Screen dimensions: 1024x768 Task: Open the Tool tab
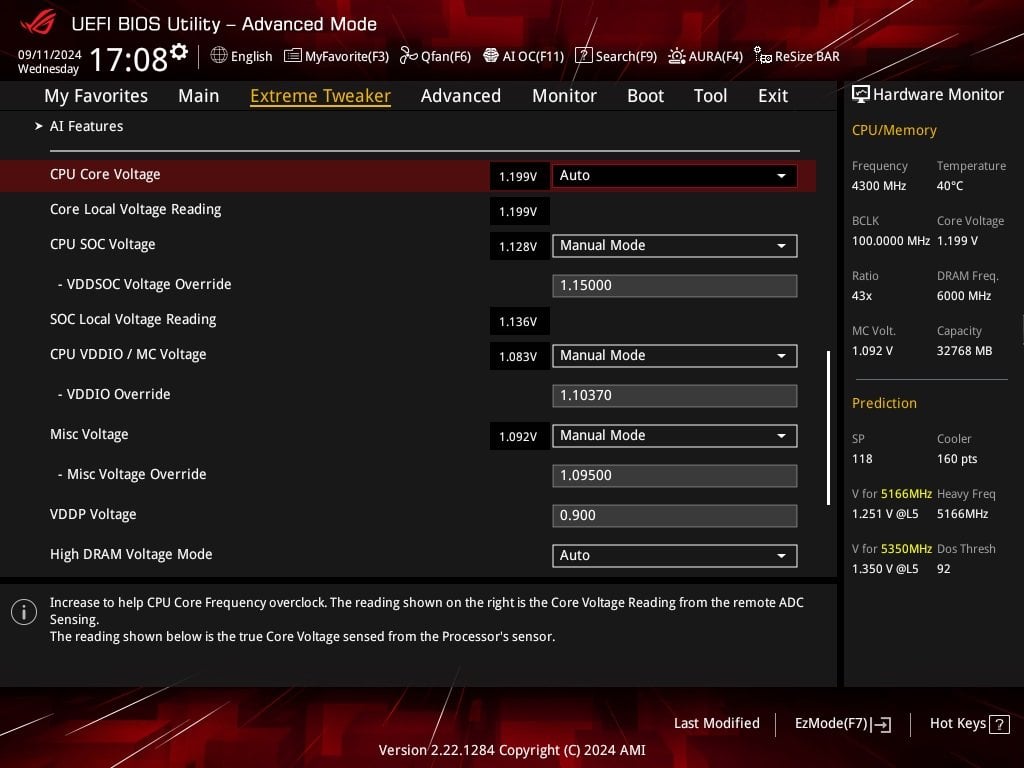[x=711, y=96]
